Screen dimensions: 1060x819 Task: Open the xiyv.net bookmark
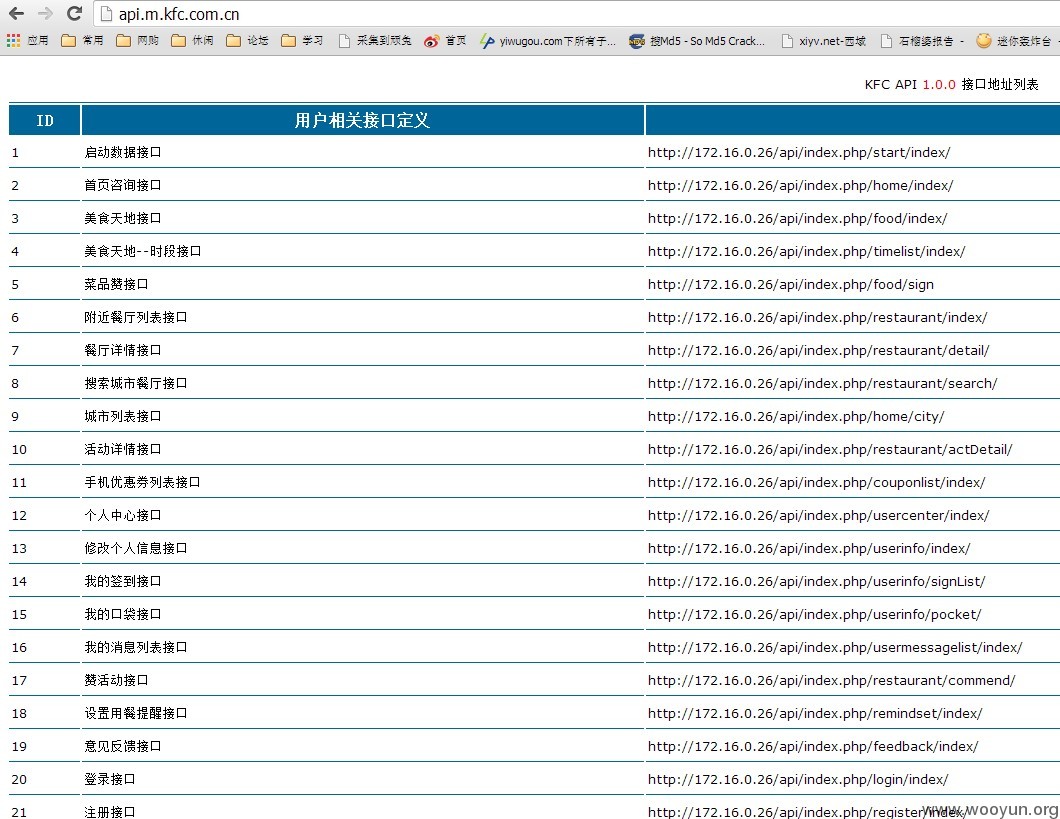point(823,41)
